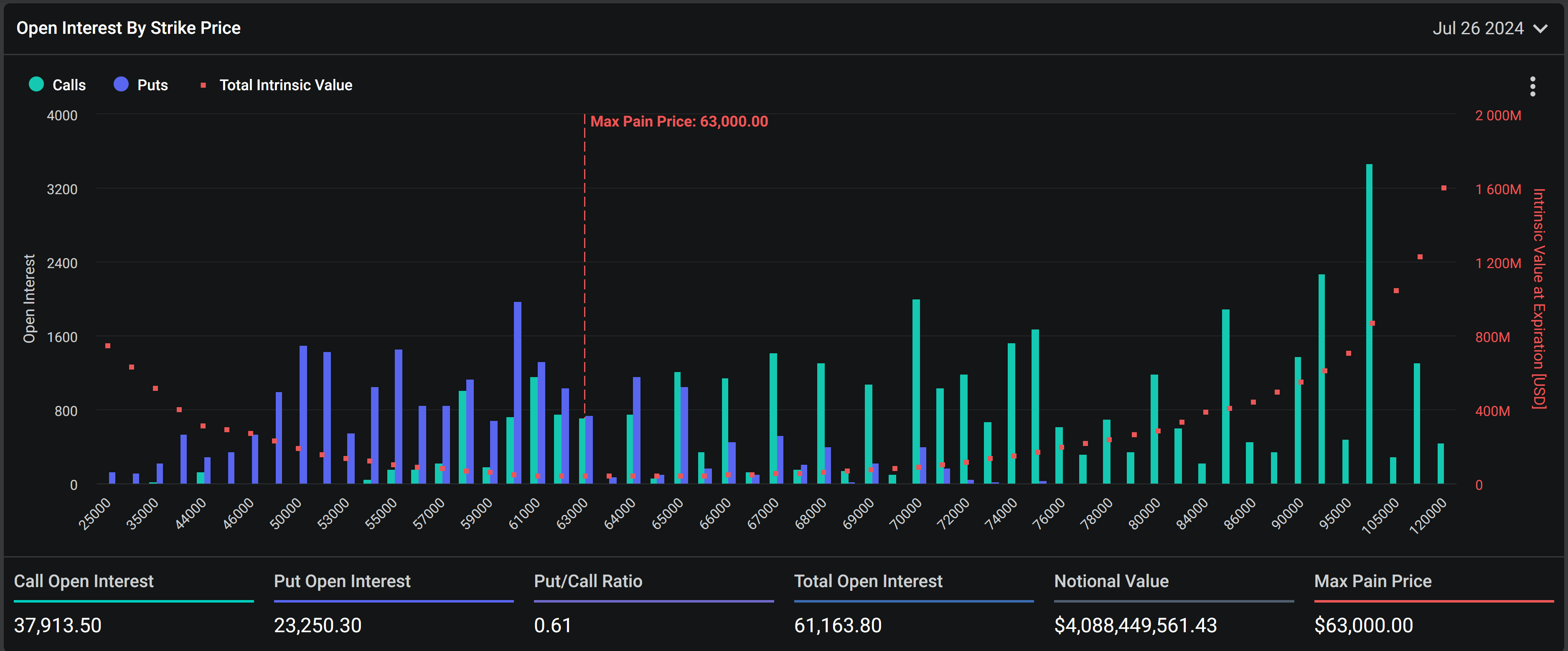Select the Put Open Interest stat
1568x651 pixels.
(342, 581)
